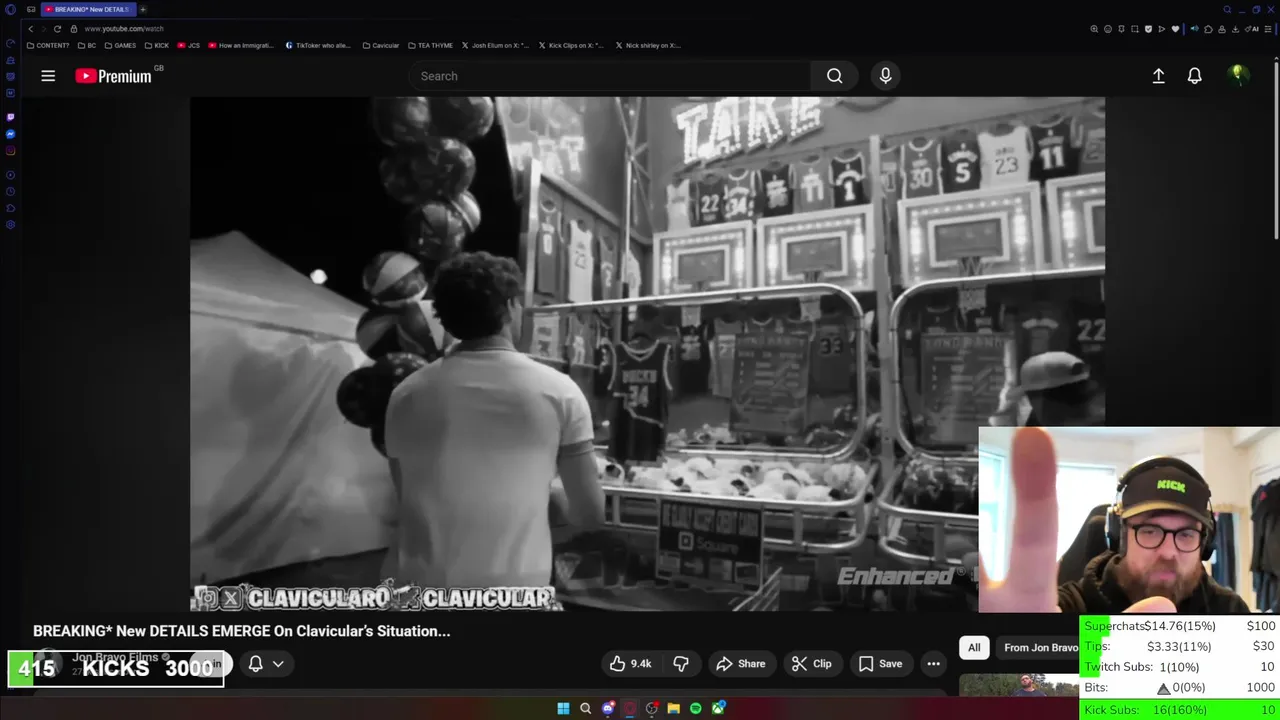
Task: Select the BREAKING New DETAILS browser tab
Action: [x=88, y=9]
